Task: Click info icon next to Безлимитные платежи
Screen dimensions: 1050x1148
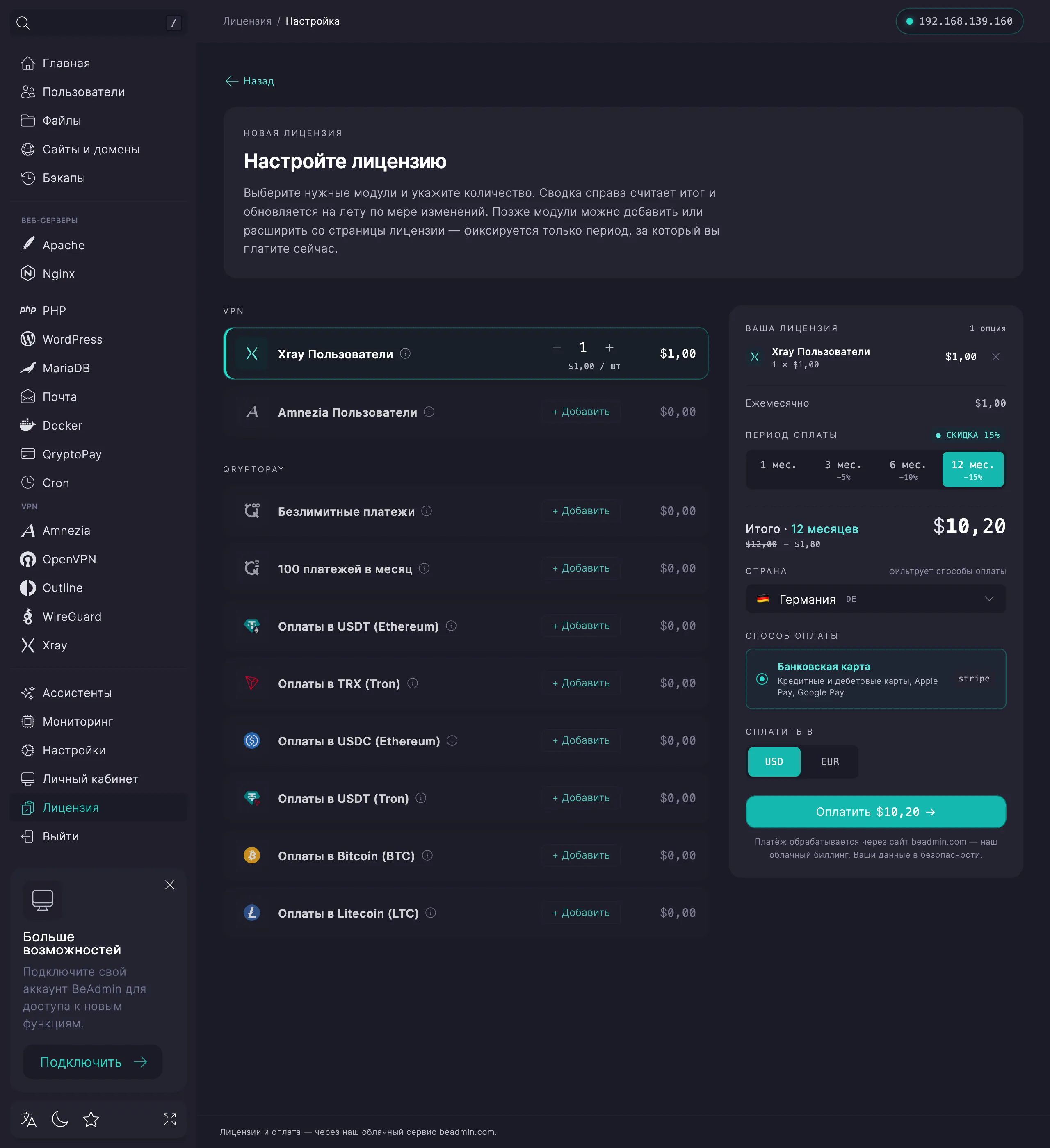Action: pos(427,511)
